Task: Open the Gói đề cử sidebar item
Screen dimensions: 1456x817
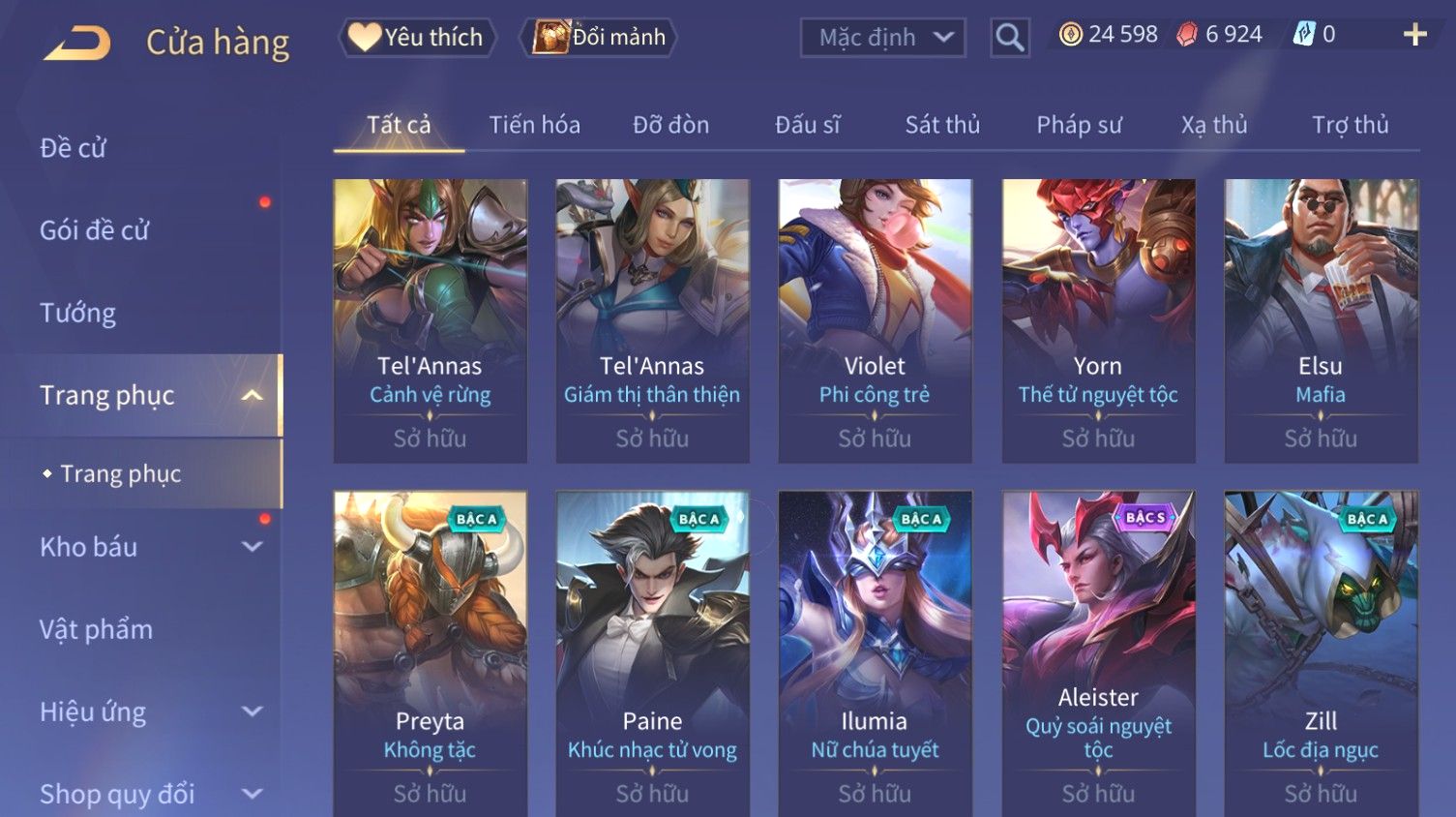Action: [x=95, y=230]
